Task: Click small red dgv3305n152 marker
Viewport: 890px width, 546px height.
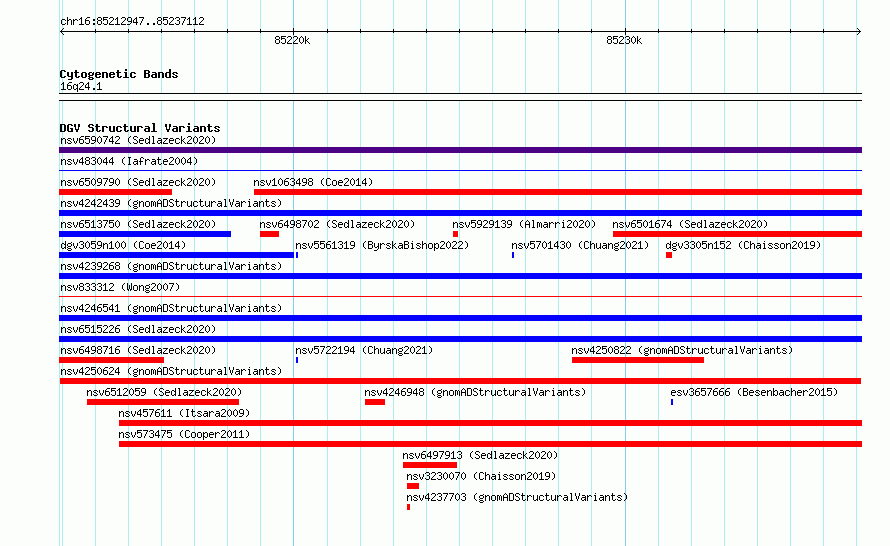Action: pyautogui.click(x=669, y=255)
